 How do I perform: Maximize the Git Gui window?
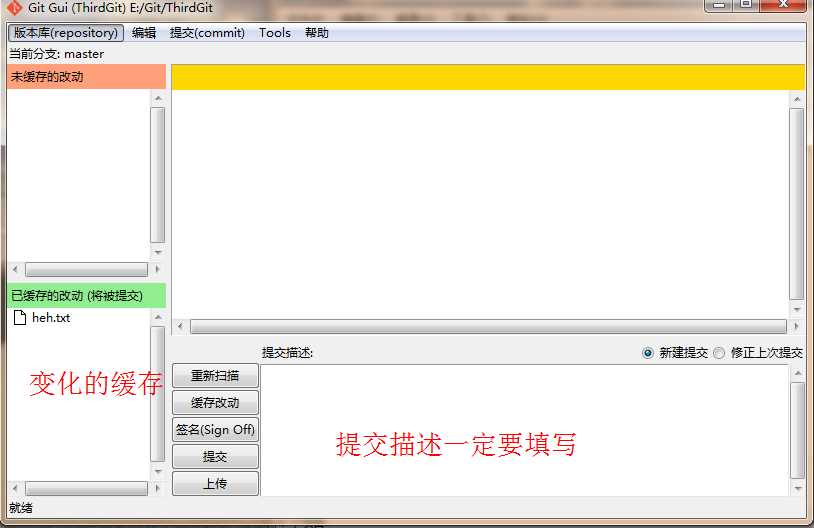pos(746,5)
